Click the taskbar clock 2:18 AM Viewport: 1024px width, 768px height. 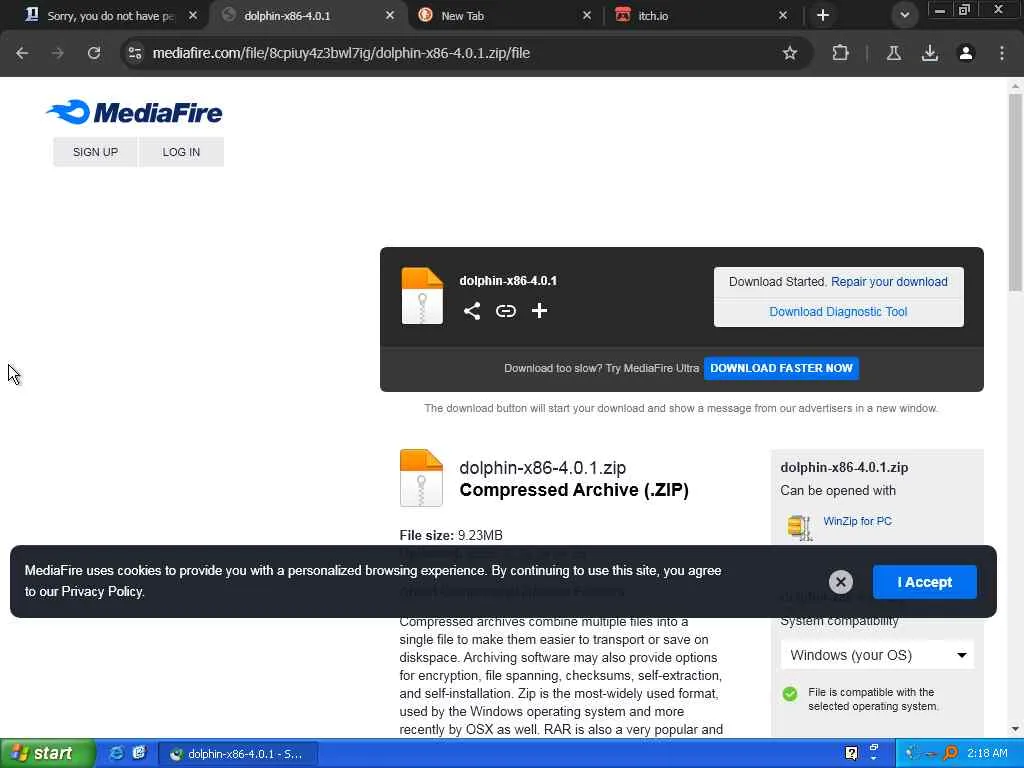coord(987,754)
